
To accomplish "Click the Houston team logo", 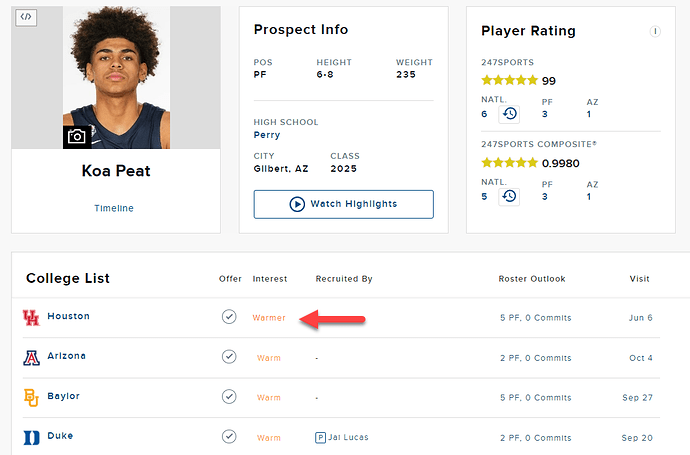I will pyautogui.click(x=31, y=317).
